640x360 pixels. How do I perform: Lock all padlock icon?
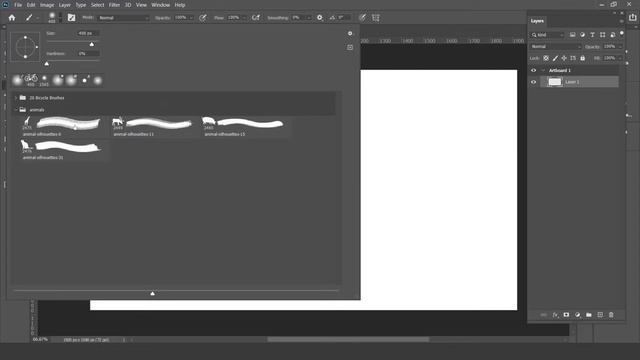pyautogui.click(x=582, y=58)
